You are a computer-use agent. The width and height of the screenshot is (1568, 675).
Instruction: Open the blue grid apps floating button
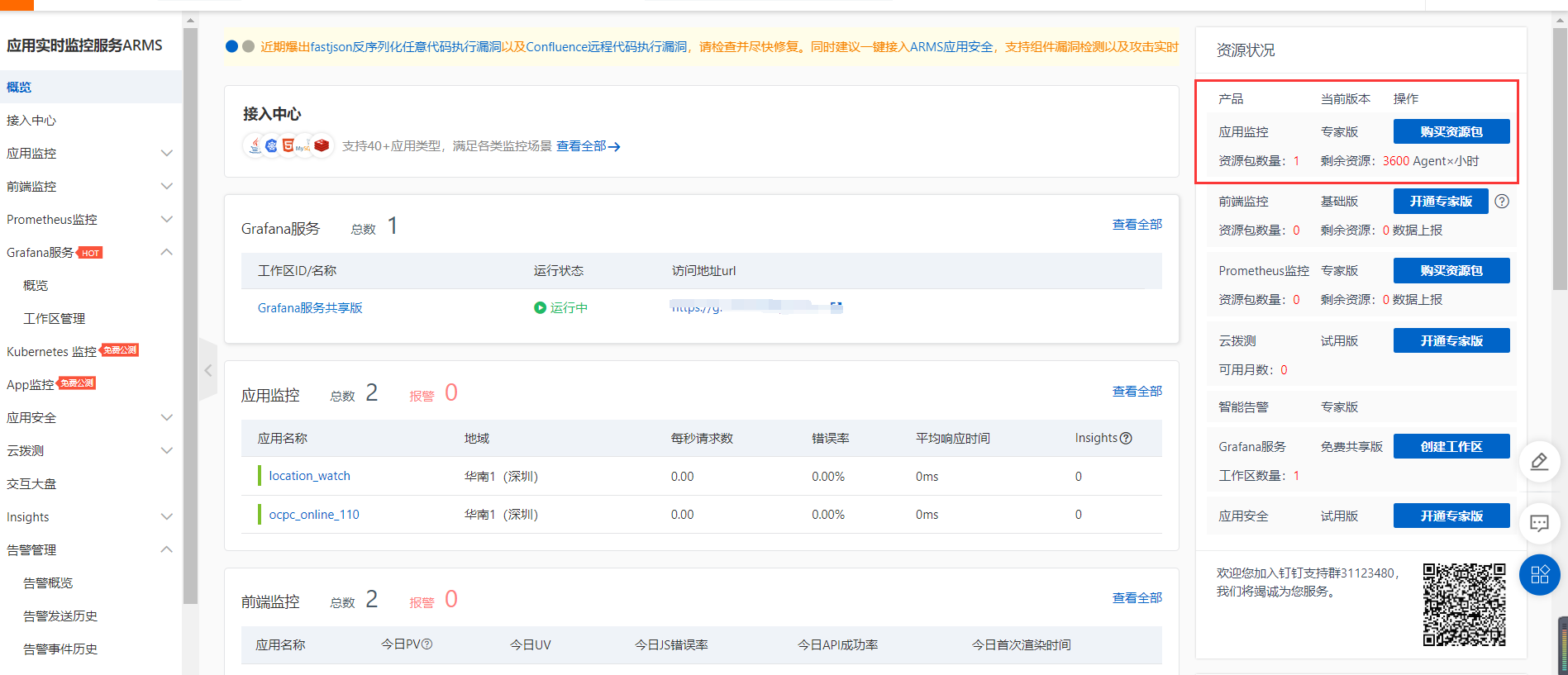(x=1539, y=575)
